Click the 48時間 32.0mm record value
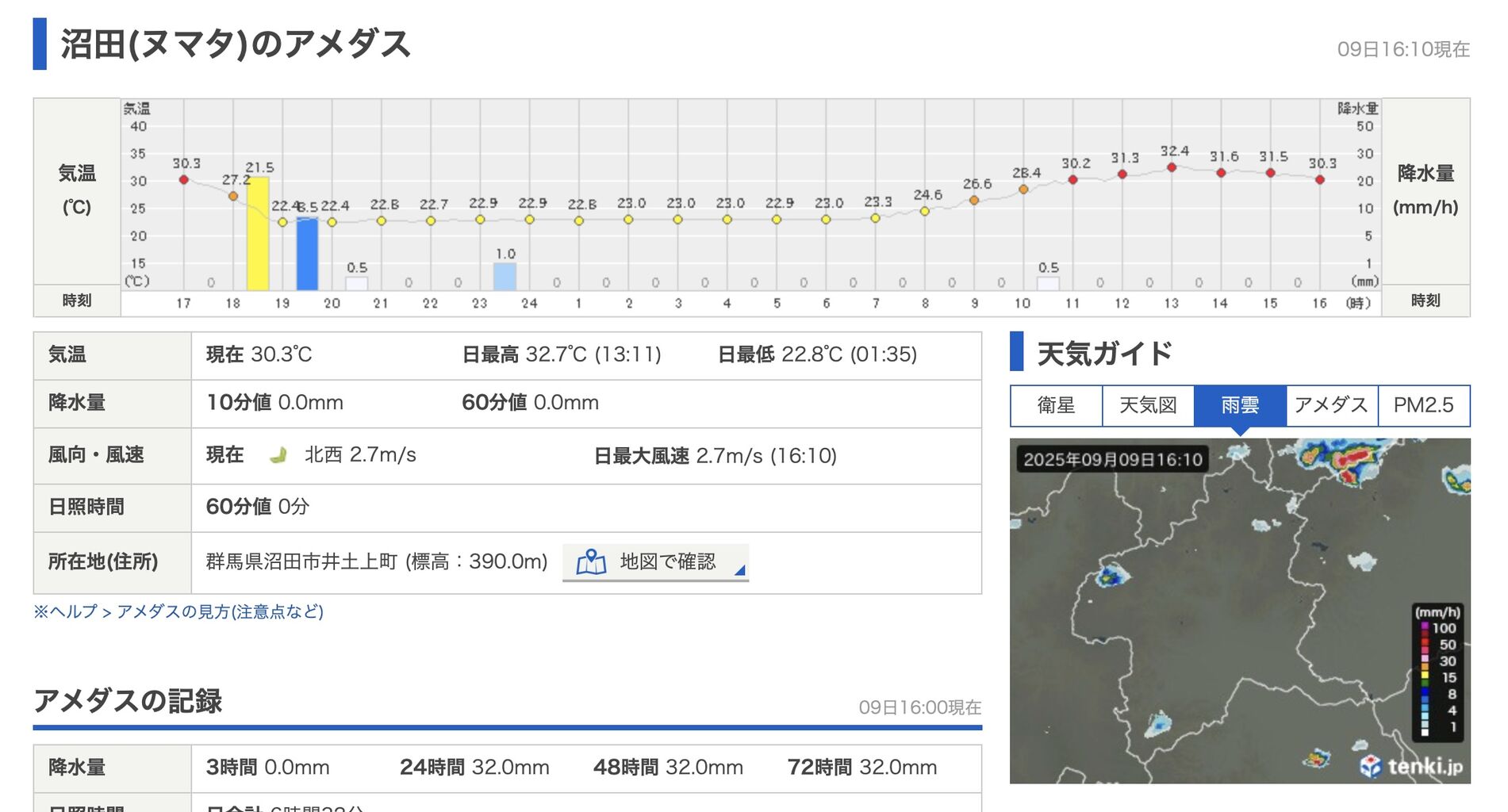The width and height of the screenshot is (1508, 812). (x=668, y=768)
